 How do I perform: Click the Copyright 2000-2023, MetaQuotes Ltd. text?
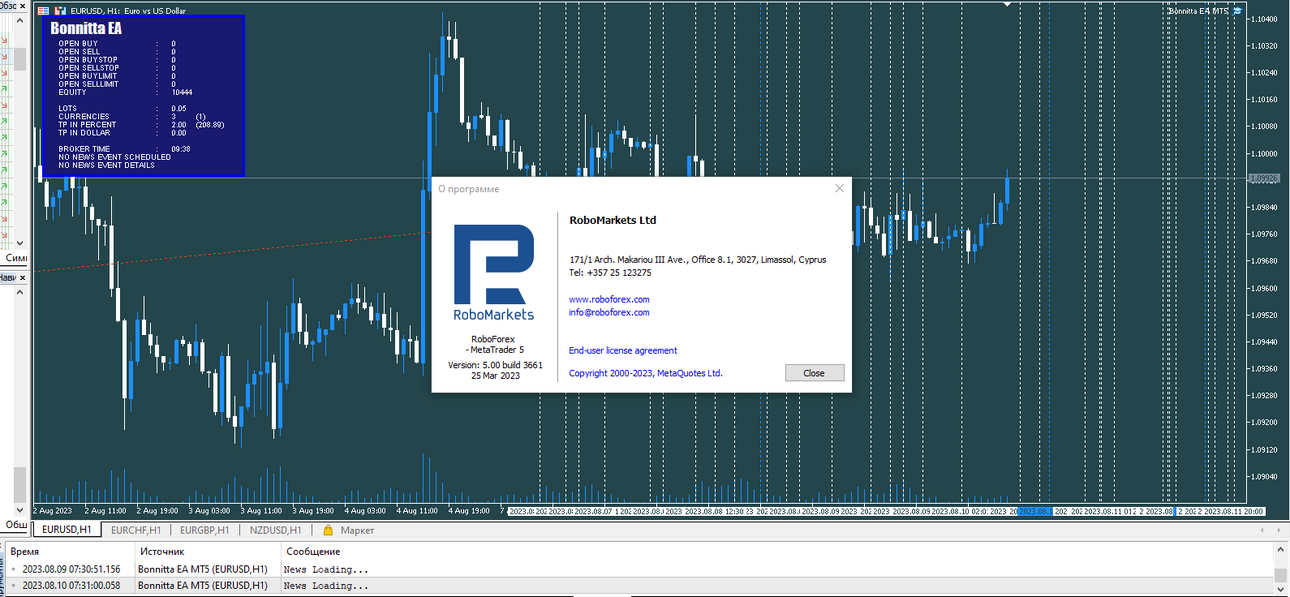[x=646, y=373]
